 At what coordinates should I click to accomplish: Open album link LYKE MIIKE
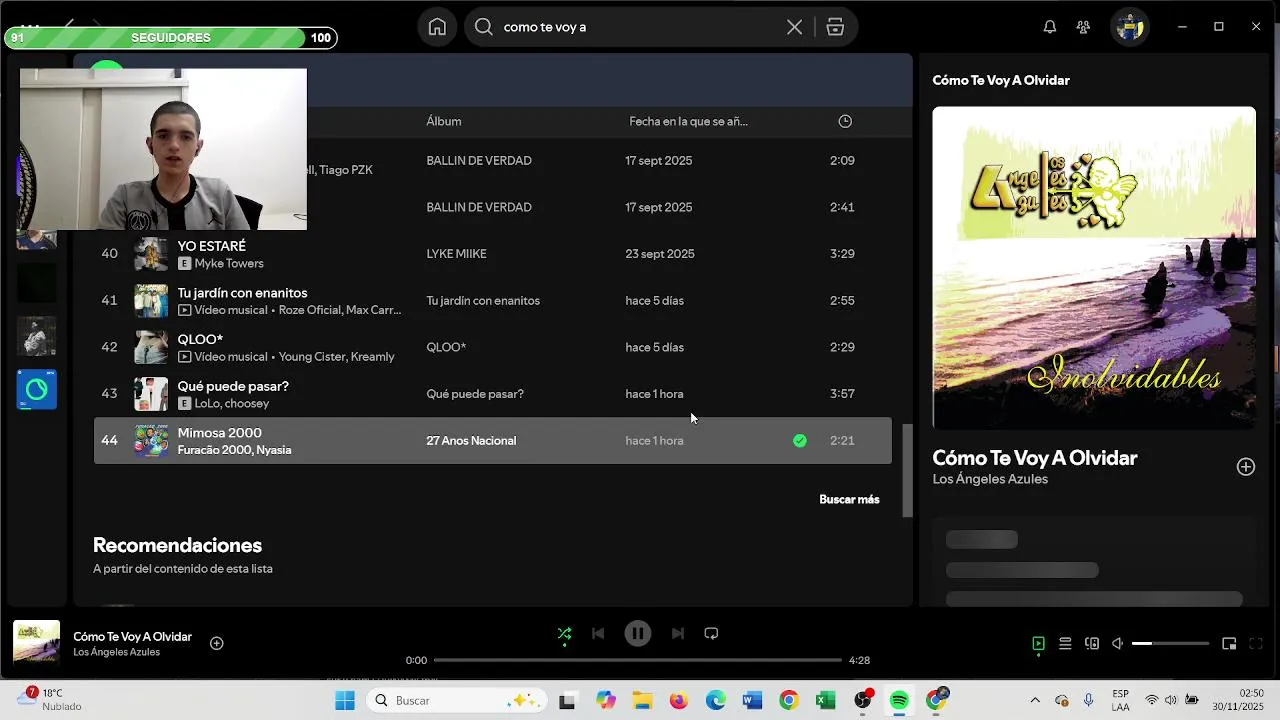pos(456,254)
